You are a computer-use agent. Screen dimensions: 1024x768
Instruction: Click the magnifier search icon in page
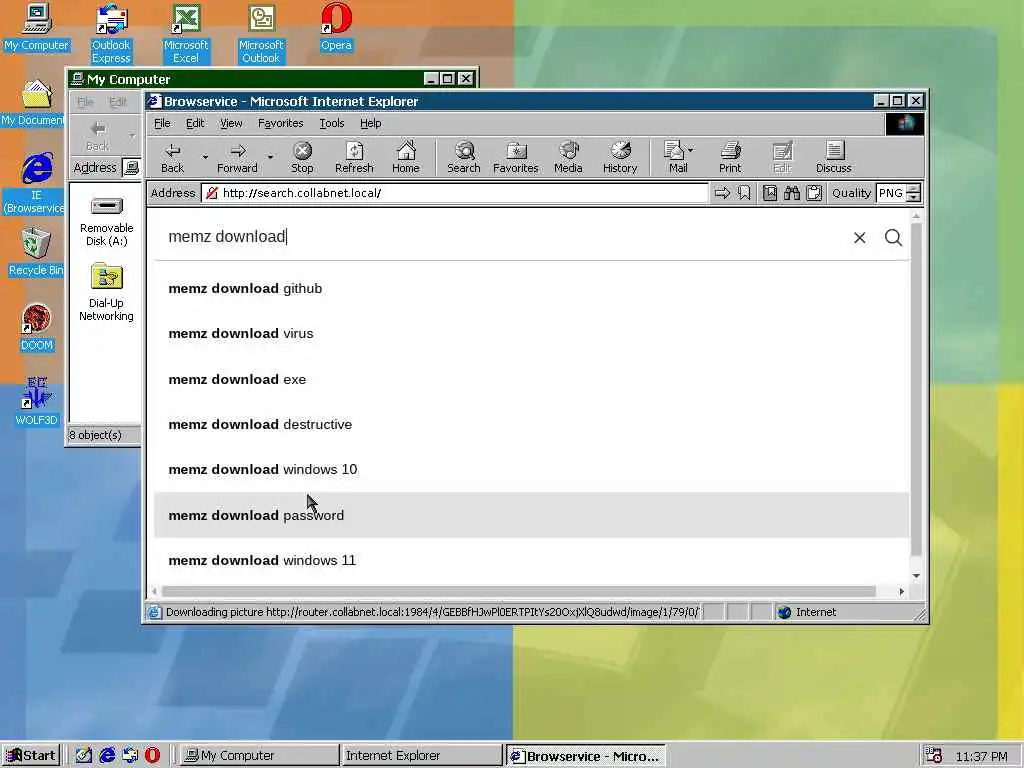[893, 238]
